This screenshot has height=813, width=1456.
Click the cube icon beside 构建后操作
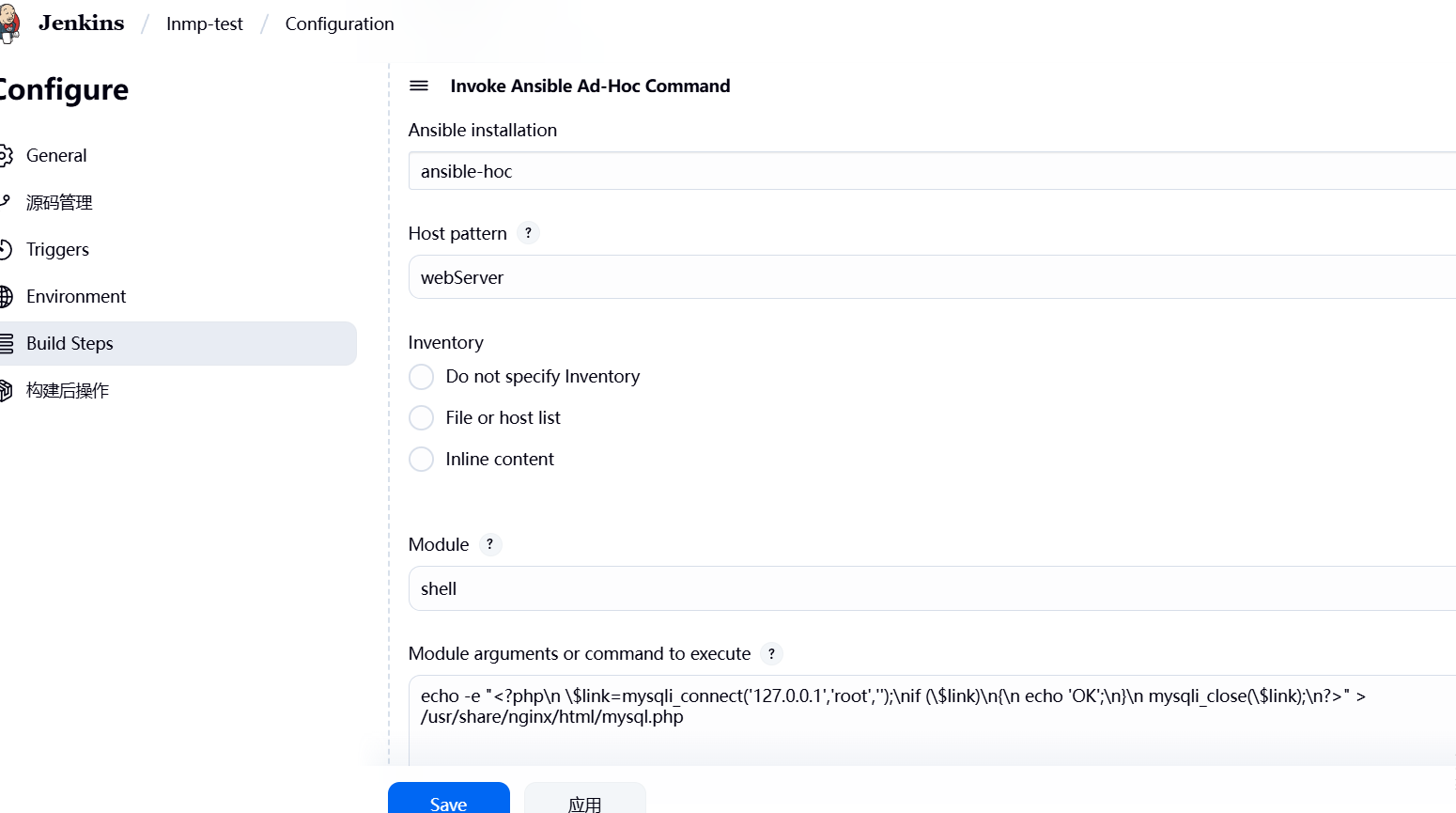[5, 390]
